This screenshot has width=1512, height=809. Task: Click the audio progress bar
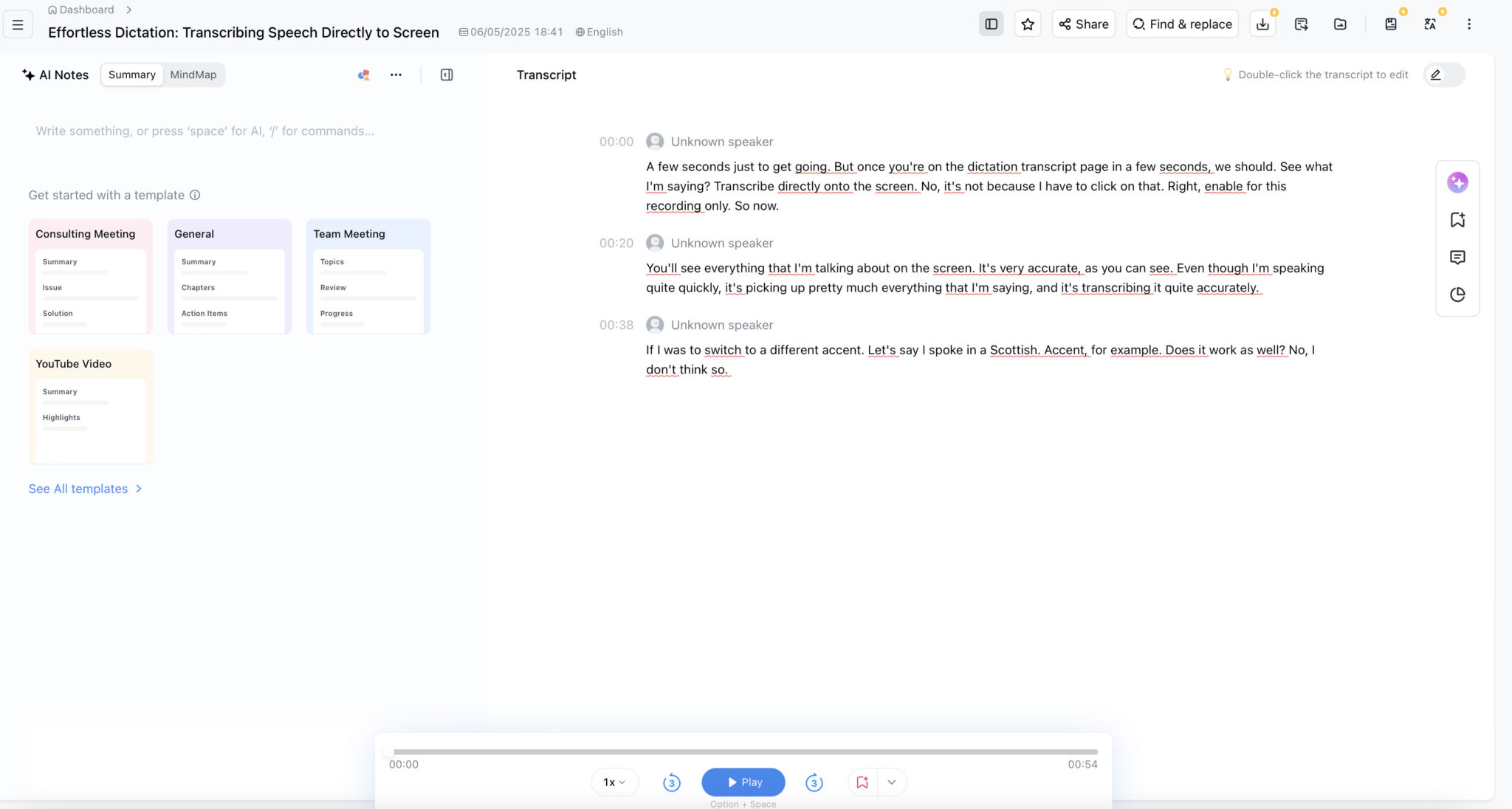tap(743, 751)
